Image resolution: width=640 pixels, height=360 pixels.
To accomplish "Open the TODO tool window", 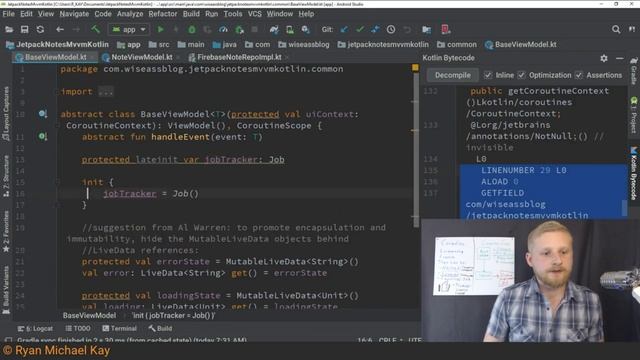I will (78, 328).
